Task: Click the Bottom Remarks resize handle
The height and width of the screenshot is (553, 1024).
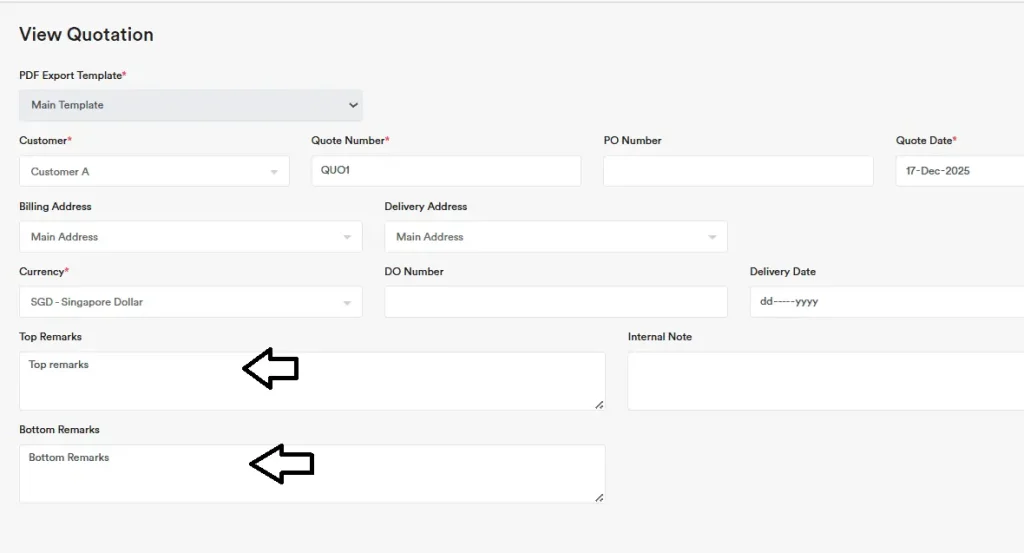Action: click(599, 497)
